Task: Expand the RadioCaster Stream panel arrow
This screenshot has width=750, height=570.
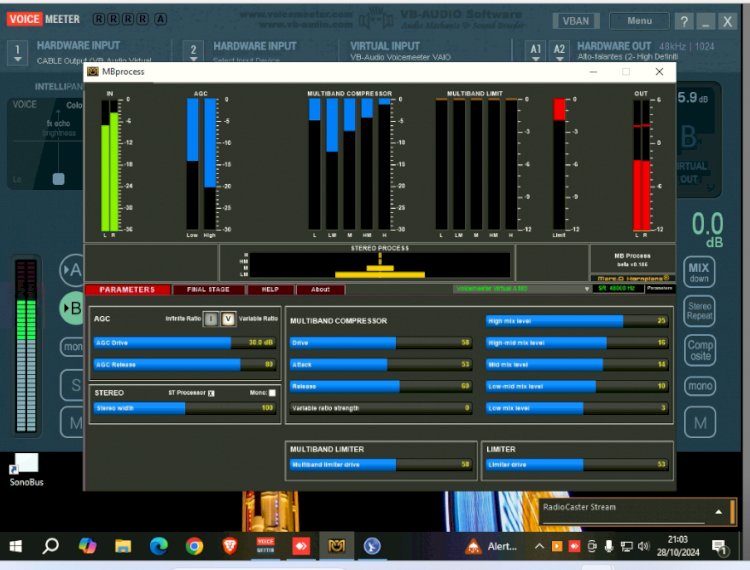Action: click(717, 512)
